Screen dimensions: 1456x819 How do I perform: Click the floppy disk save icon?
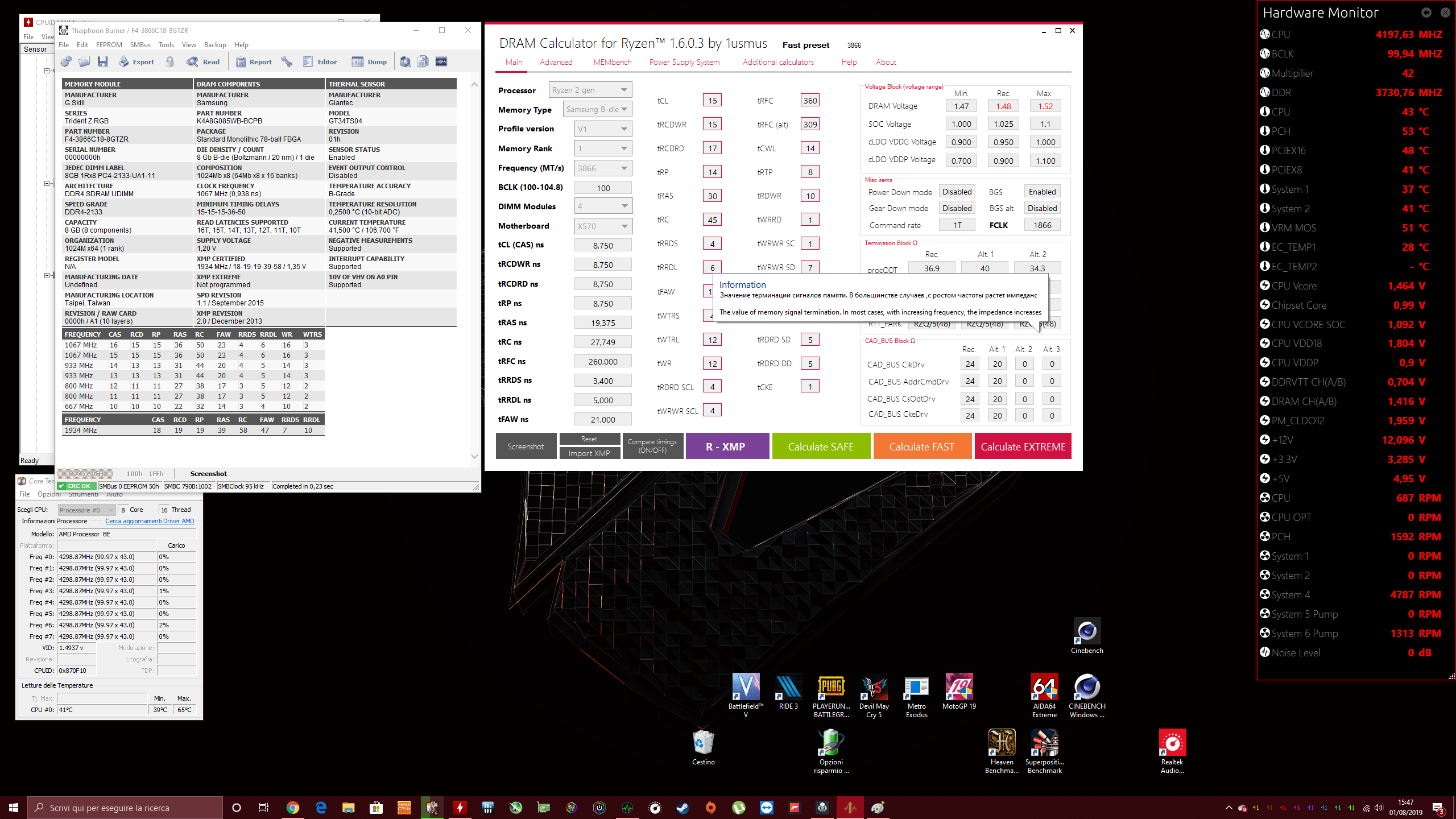point(102,61)
